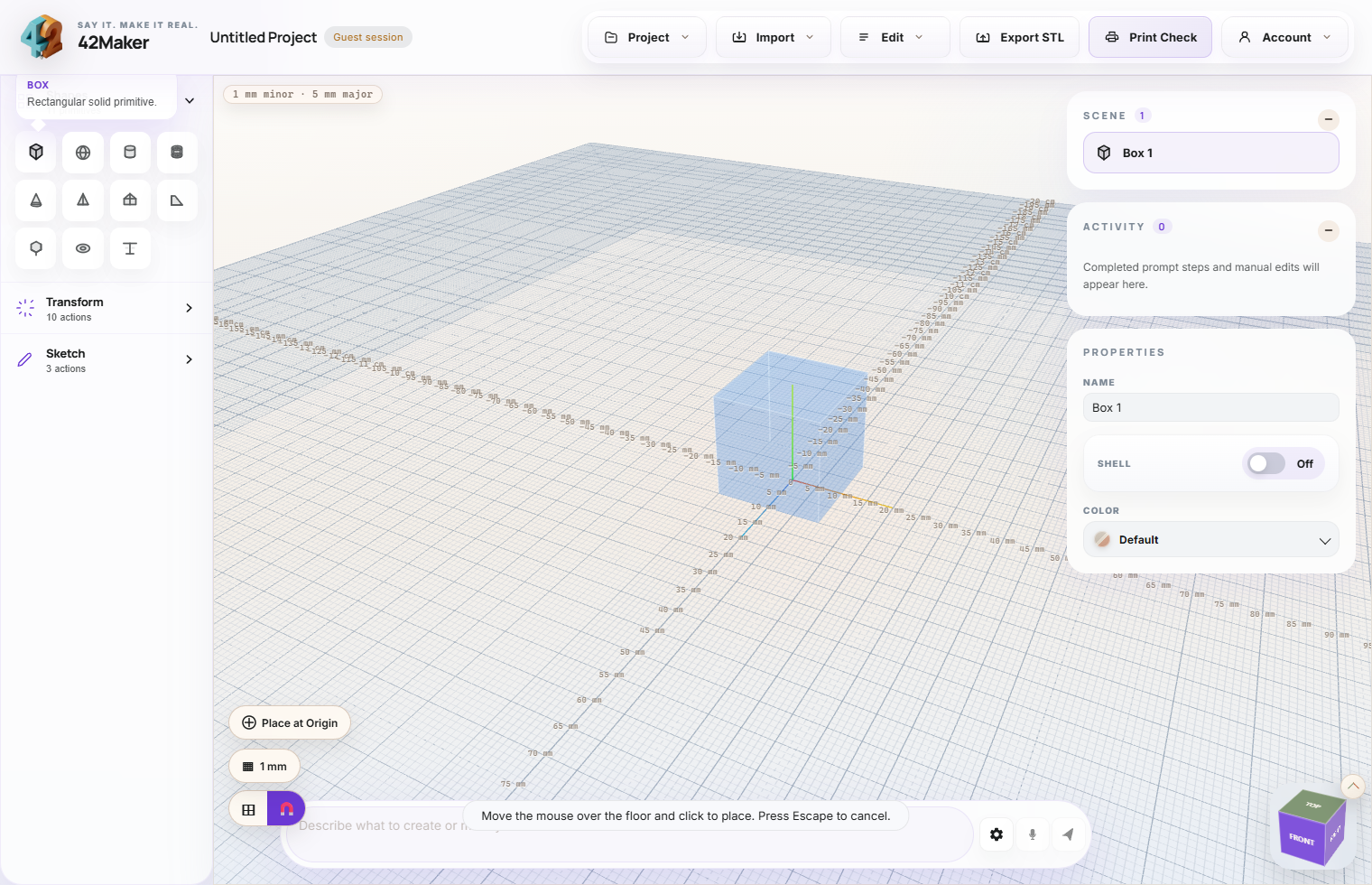Select Box 1 in the Scene list
The width and height of the screenshot is (1372, 885).
pos(1210,153)
